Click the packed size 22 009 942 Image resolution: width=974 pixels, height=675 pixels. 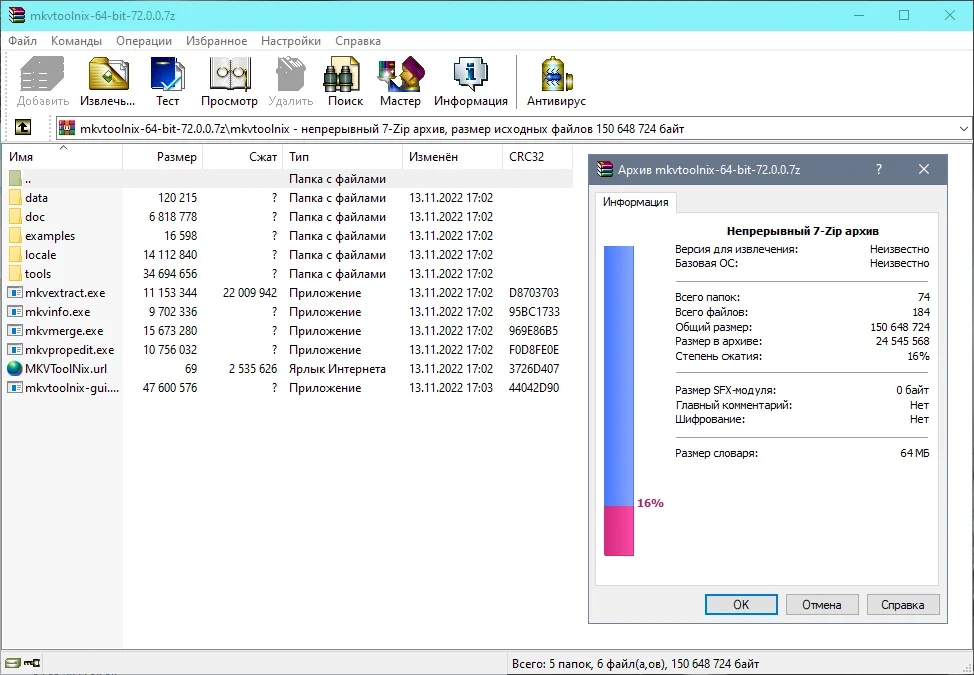[250, 292]
